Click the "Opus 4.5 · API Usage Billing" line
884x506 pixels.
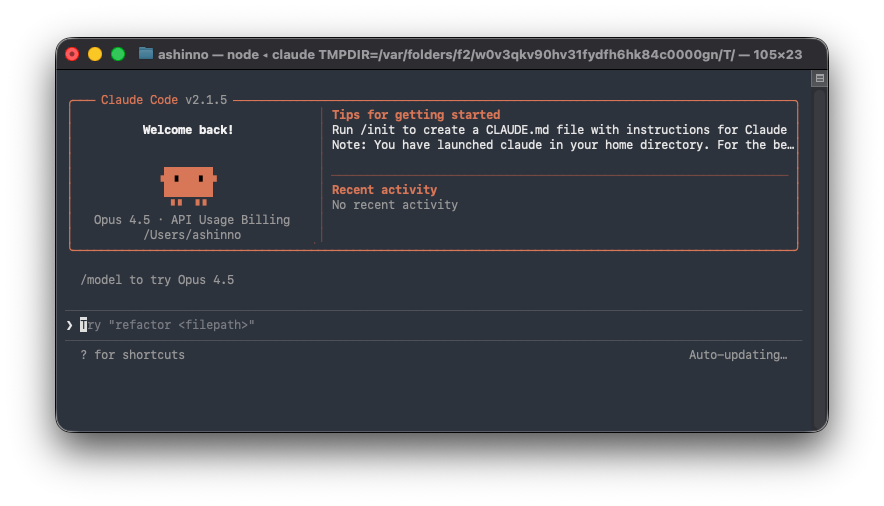[191, 220]
